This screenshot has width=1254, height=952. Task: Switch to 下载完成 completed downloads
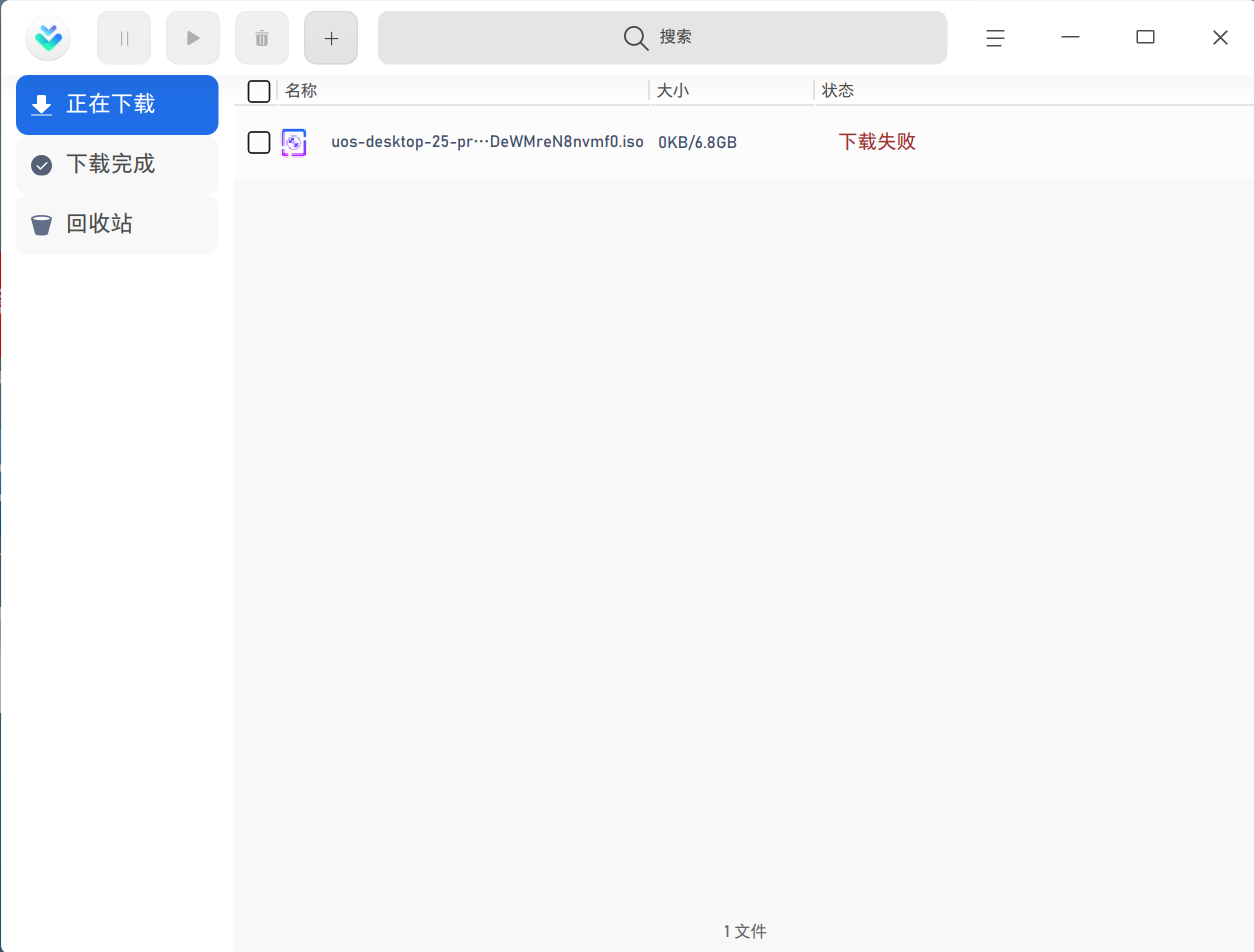[x=117, y=164]
